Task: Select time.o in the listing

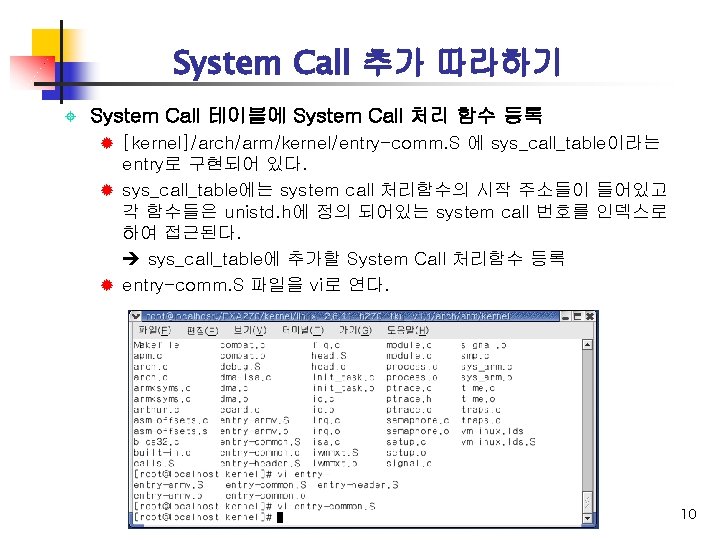Action: (478, 399)
